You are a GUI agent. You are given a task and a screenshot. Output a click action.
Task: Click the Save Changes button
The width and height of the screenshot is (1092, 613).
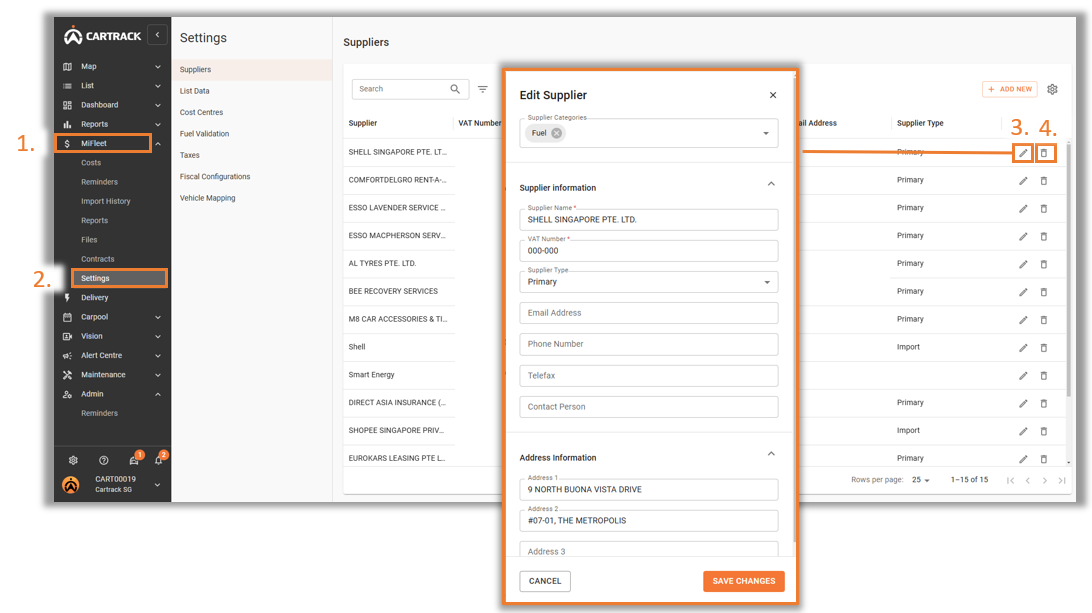pyautogui.click(x=744, y=581)
